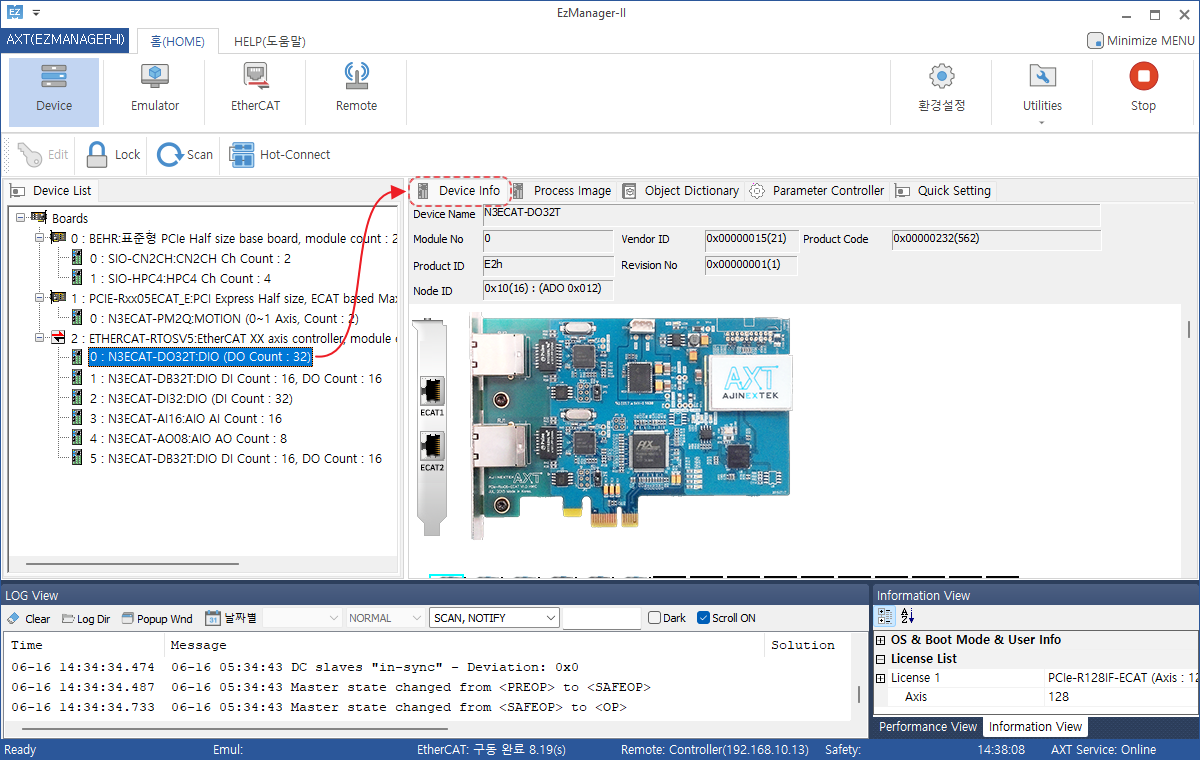Select 0 : SIO-CN2CH:CN2CH module
1200x760 pixels.
[190, 258]
